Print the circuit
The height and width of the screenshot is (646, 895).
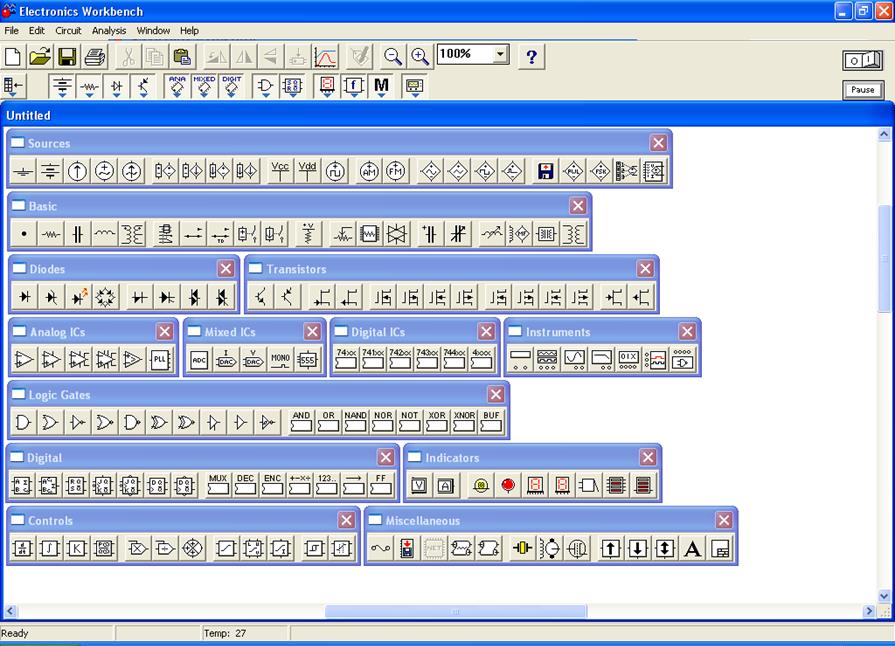(x=94, y=56)
